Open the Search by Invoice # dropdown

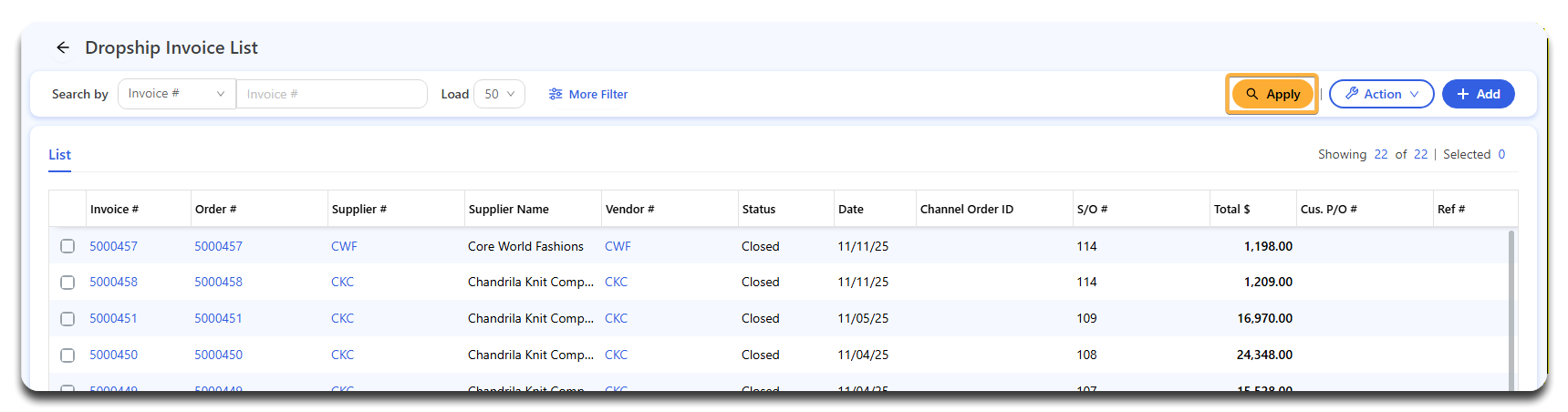176,94
